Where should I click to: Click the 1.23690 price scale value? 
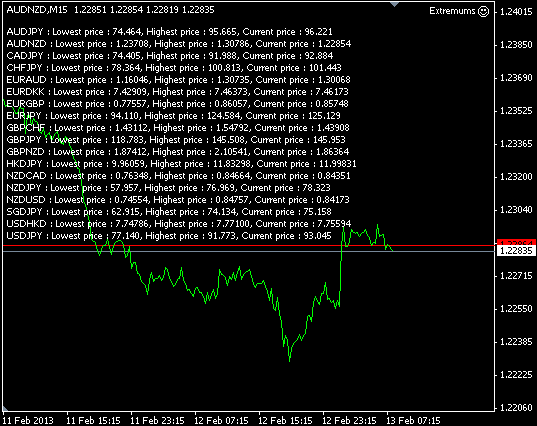click(x=516, y=78)
